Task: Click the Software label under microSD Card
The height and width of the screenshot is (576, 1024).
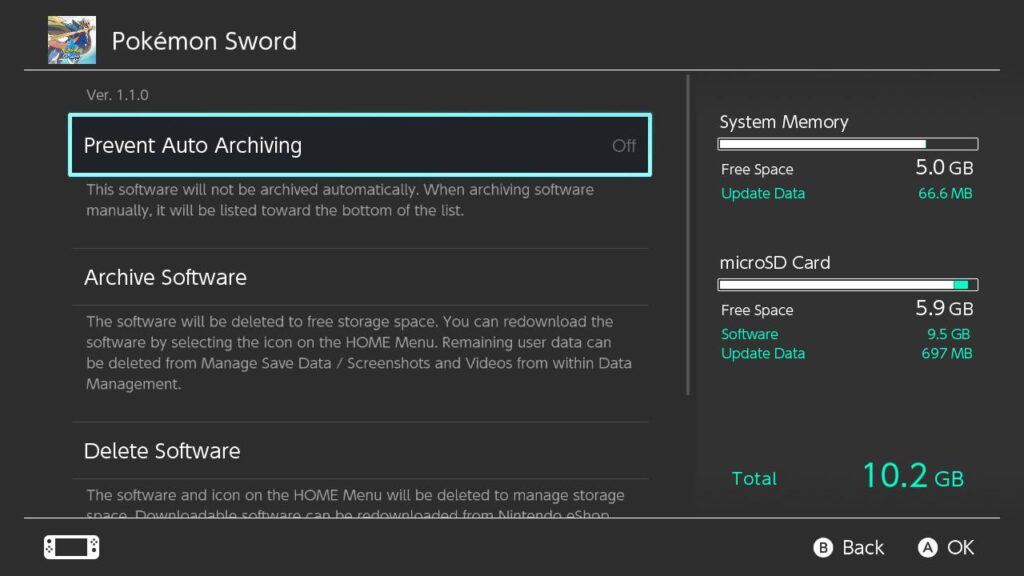Action: pos(750,334)
